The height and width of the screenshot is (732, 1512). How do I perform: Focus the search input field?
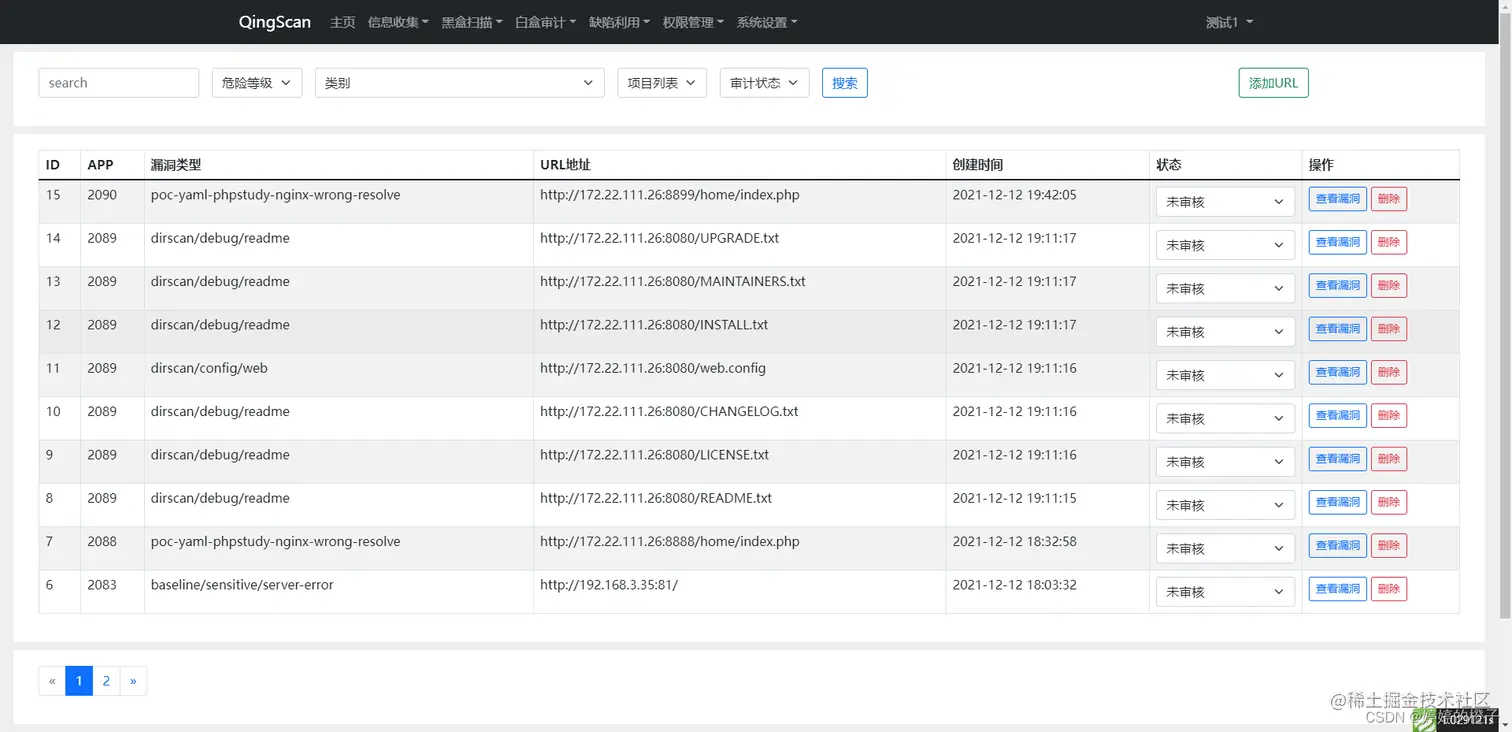tap(119, 83)
